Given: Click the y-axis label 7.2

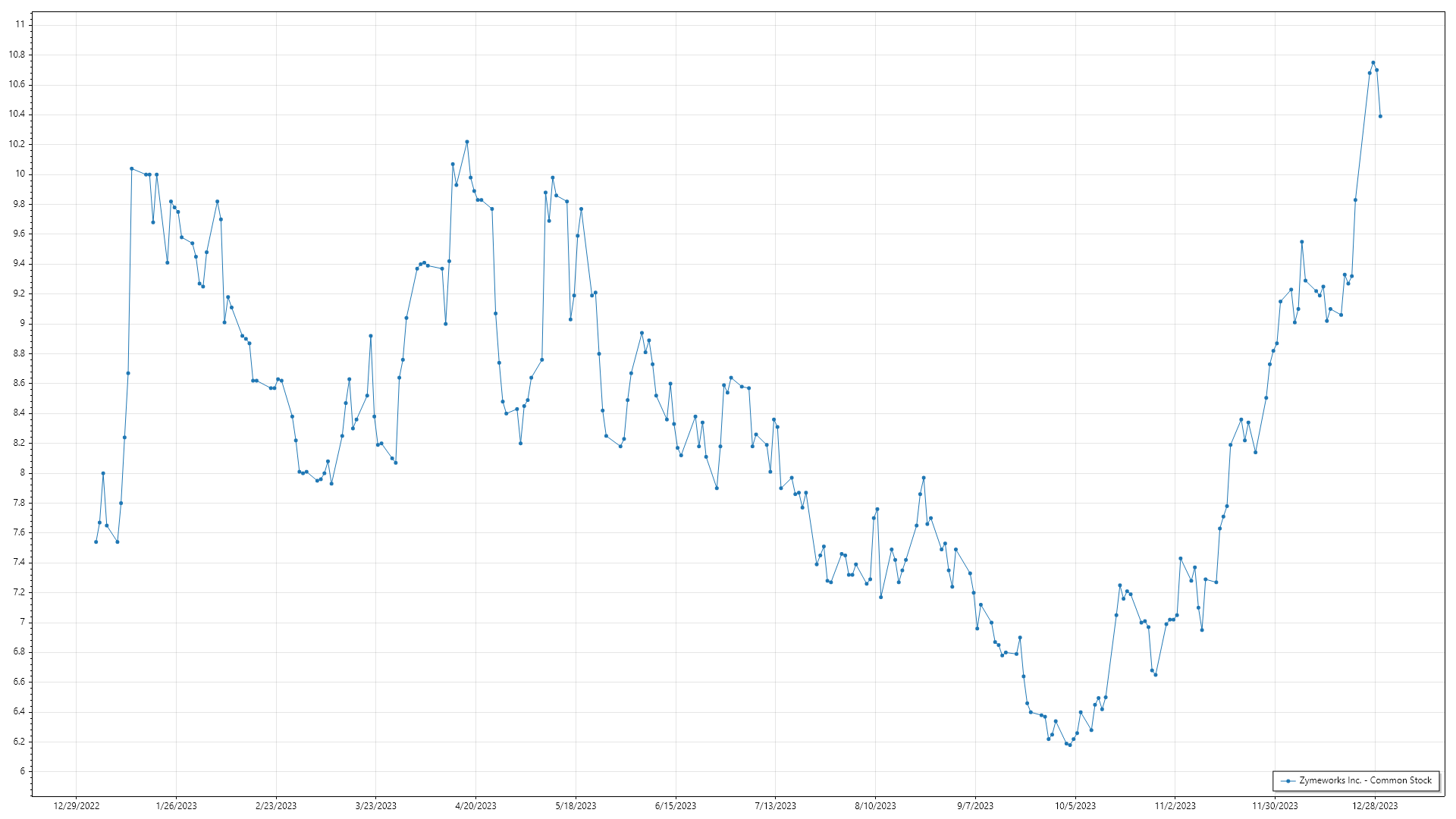Looking at the screenshot, I should pyautogui.click(x=19, y=592).
